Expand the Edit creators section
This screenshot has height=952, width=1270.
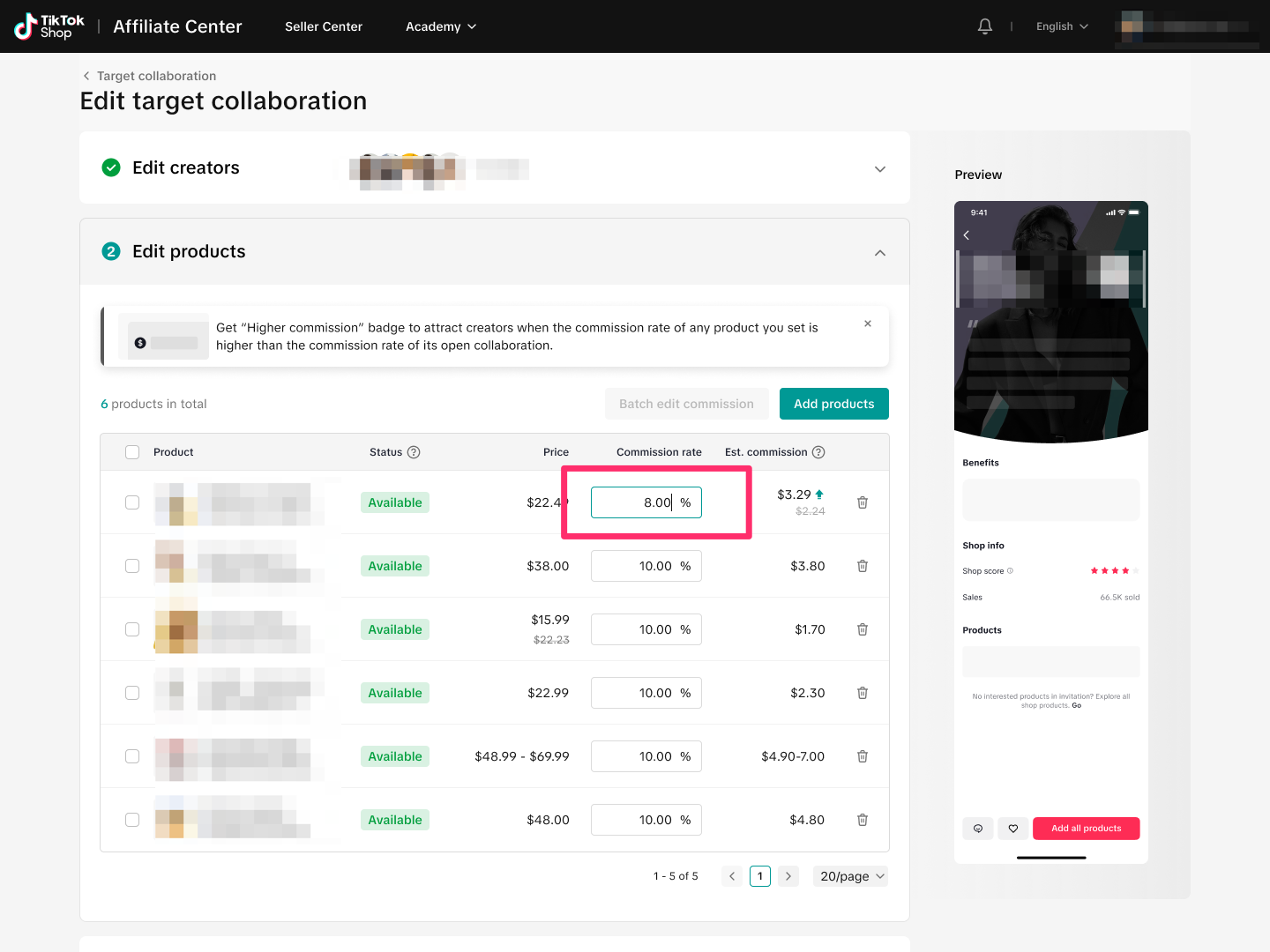tap(879, 169)
